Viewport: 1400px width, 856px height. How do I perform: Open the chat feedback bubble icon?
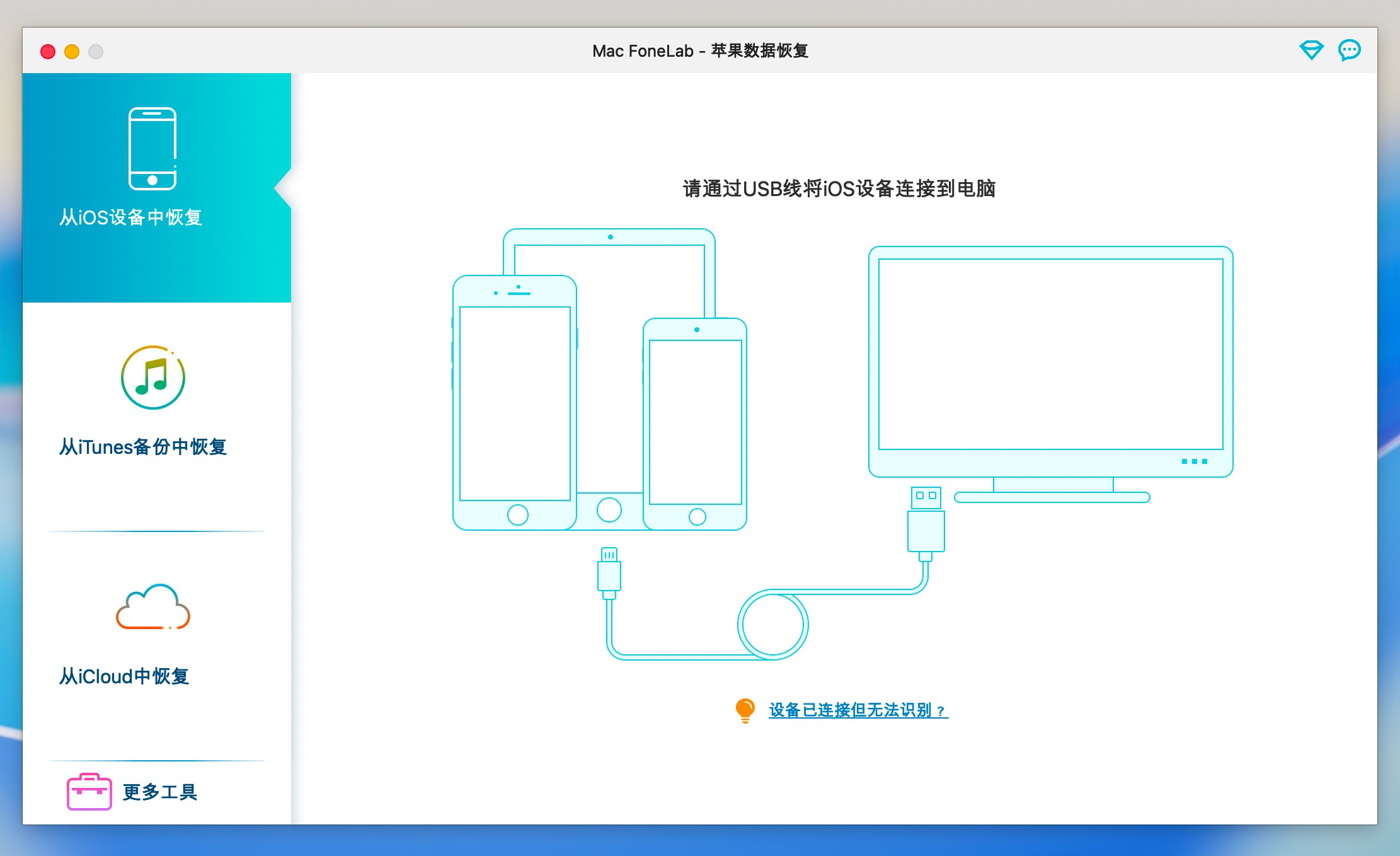(1349, 50)
